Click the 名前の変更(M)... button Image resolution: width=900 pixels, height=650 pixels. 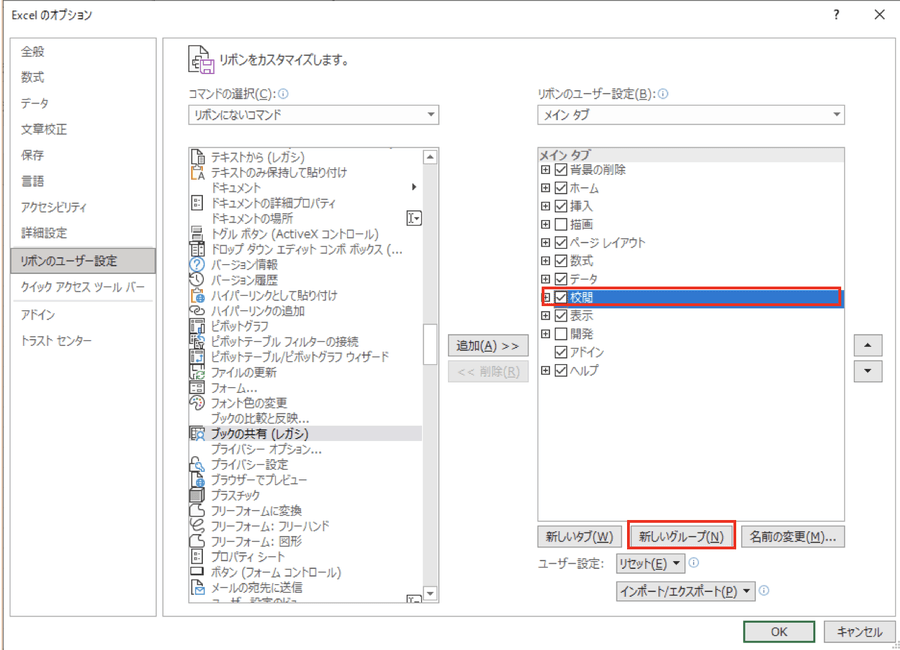793,537
